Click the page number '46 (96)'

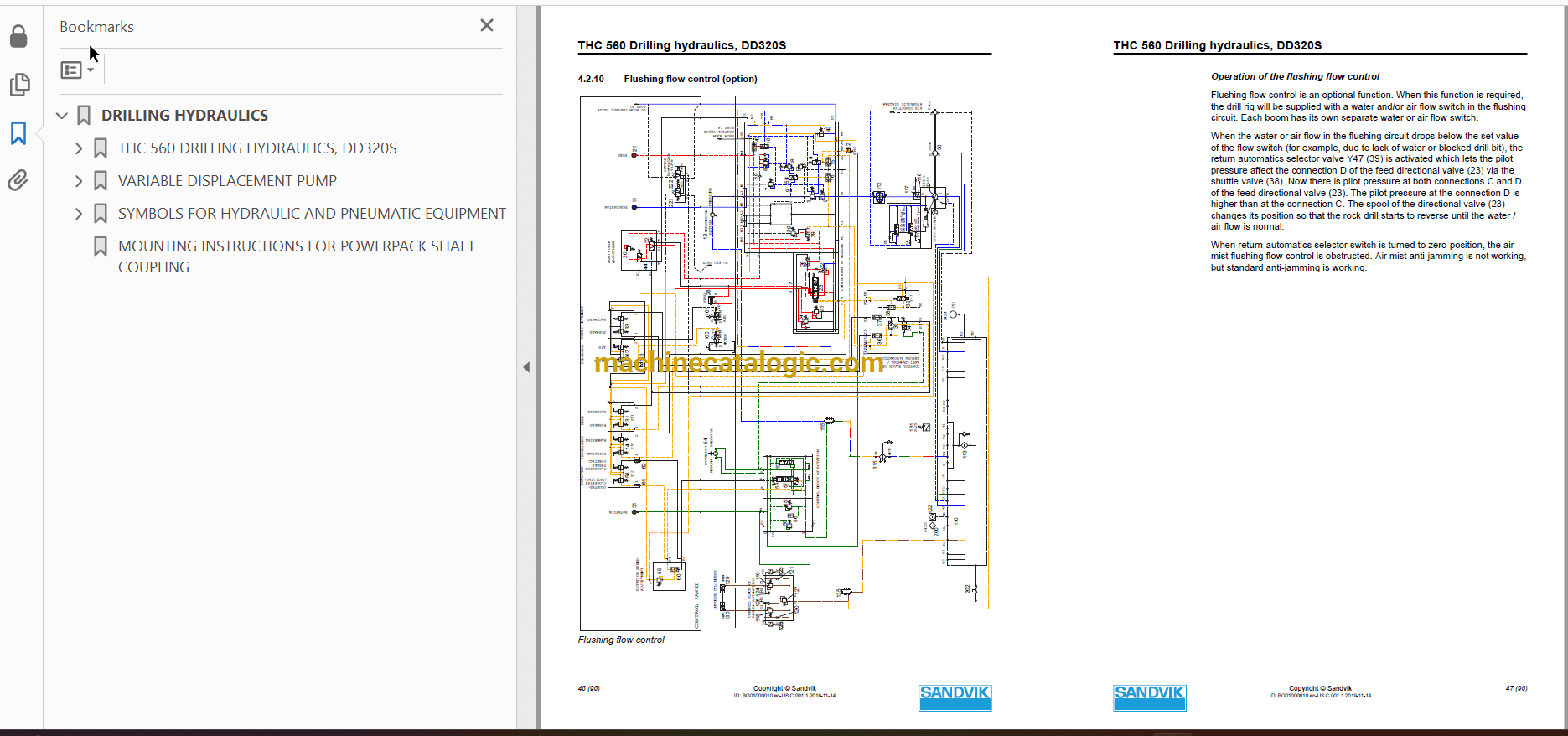[588, 688]
